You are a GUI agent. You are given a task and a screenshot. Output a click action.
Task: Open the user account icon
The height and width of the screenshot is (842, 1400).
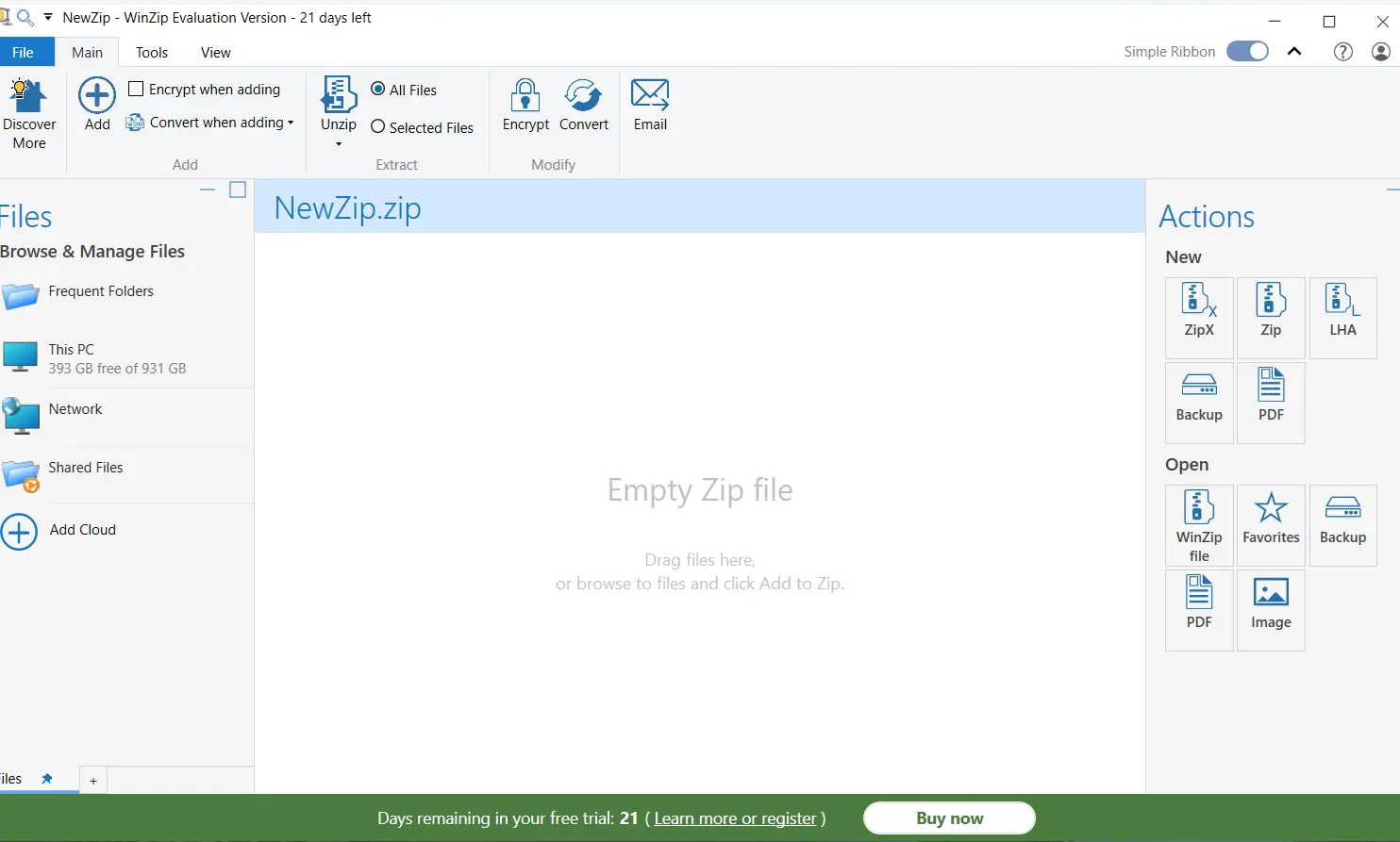pyautogui.click(x=1381, y=52)
